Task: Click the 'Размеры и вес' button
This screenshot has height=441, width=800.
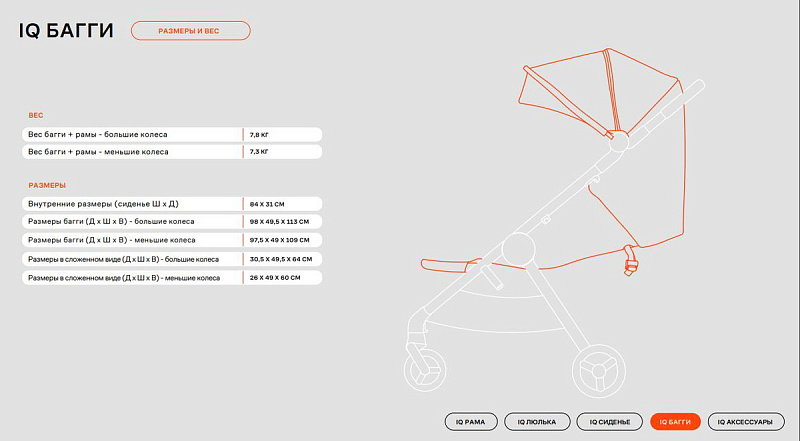Action: [190, 31]
